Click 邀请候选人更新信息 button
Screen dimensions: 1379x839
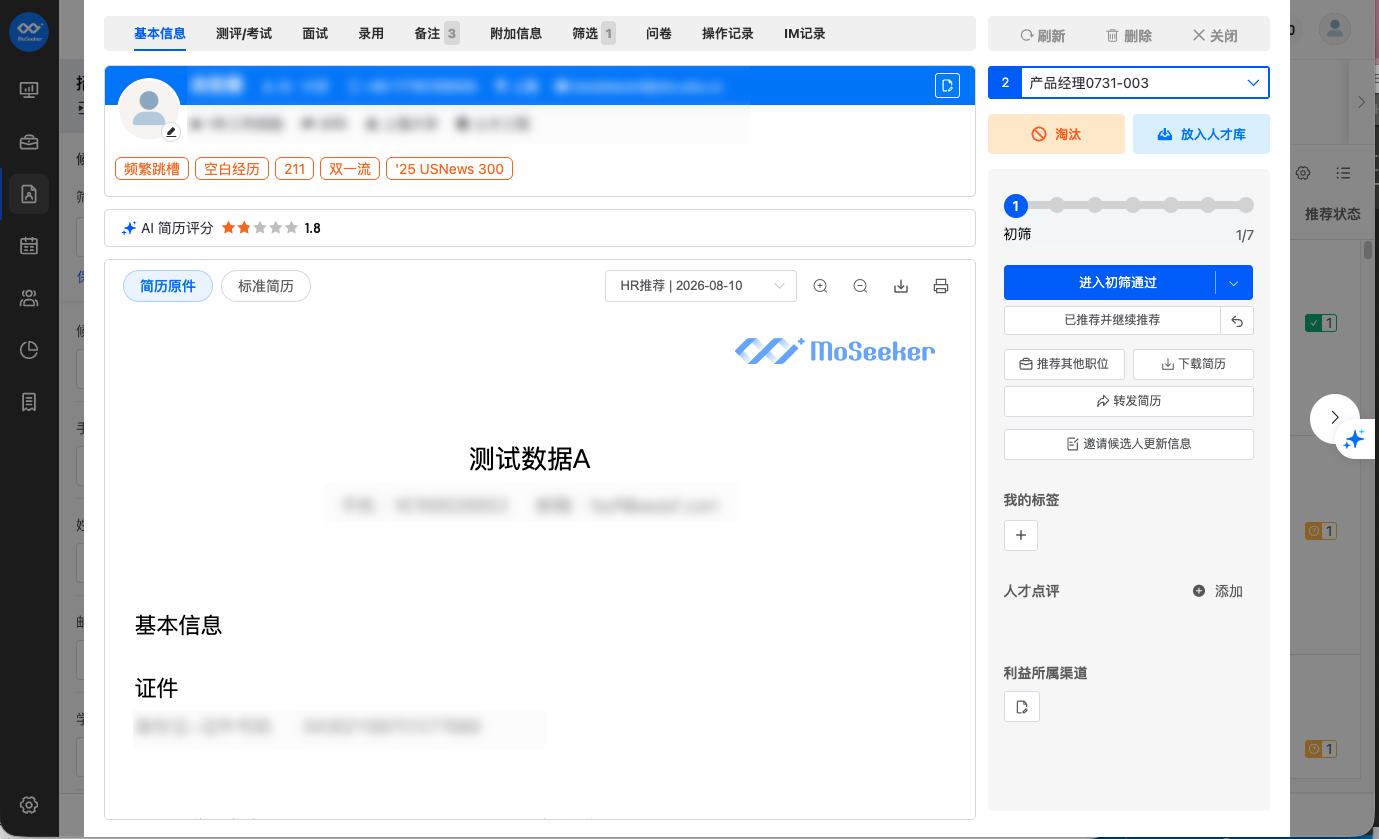(1129, 444)
